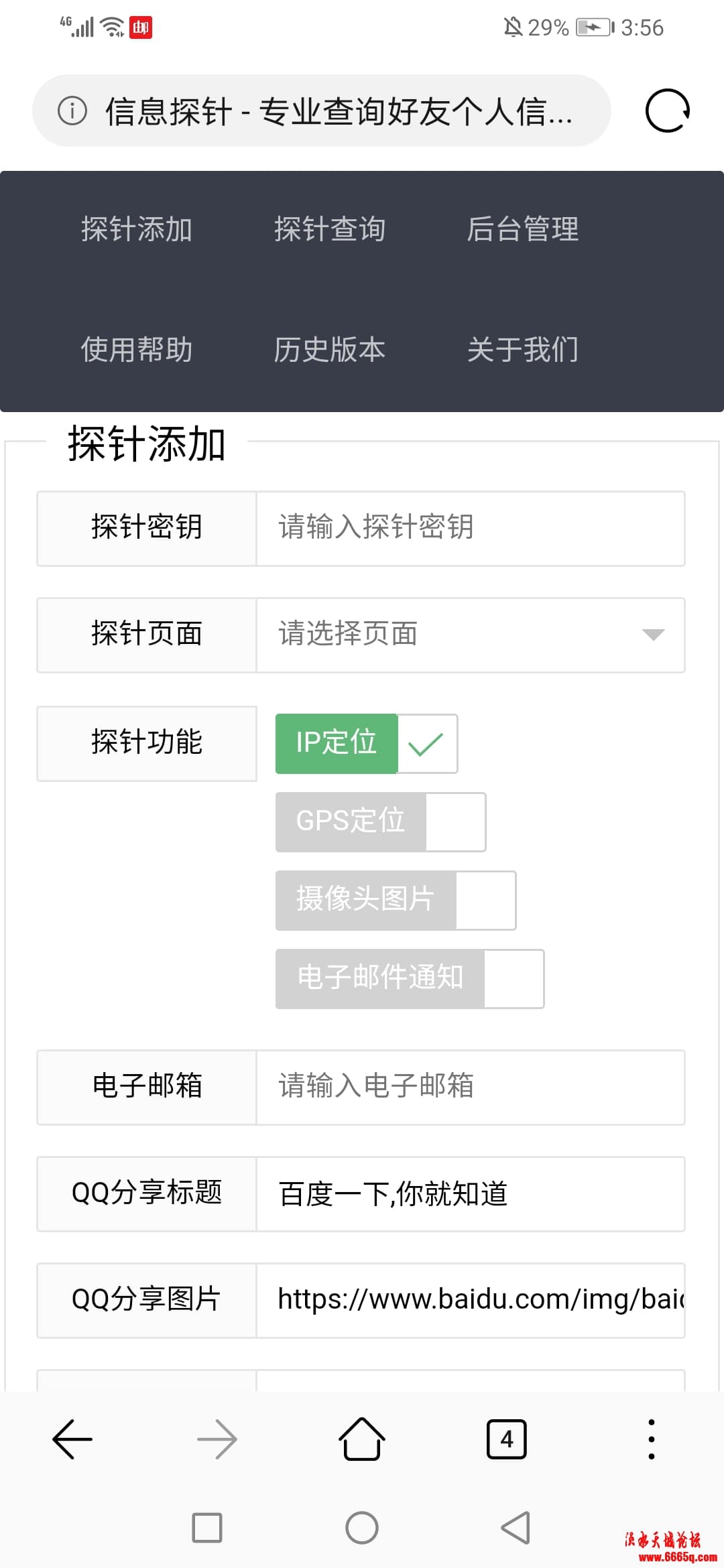Enable the 摄像头图片 option
Image resolution: width=724 pixels, height=1568 pixels.
pyautogui.click(x=396, y=901)
